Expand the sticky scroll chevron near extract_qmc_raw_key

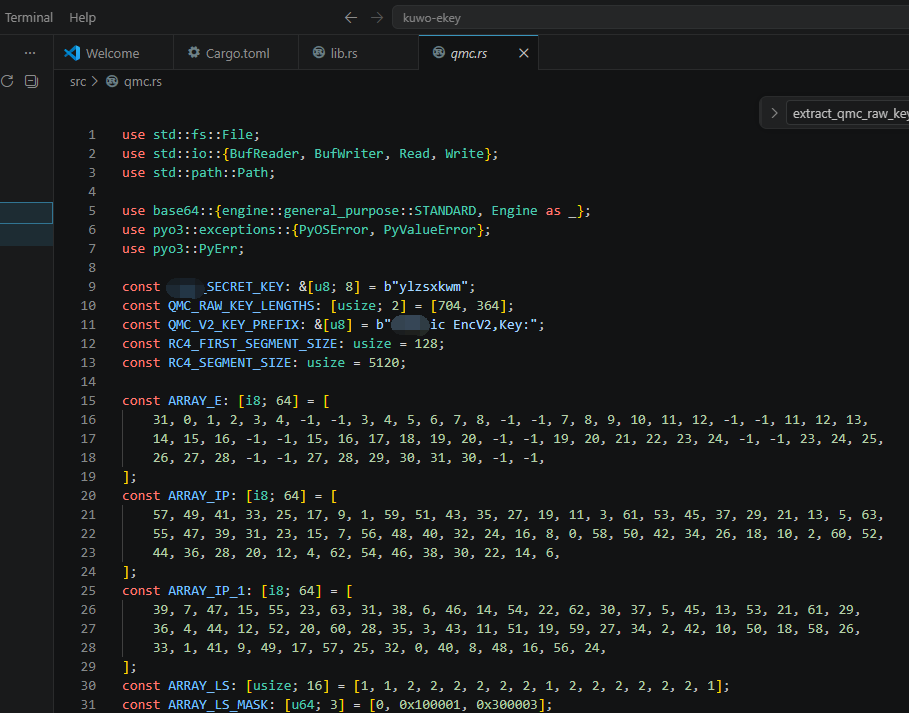774,113
